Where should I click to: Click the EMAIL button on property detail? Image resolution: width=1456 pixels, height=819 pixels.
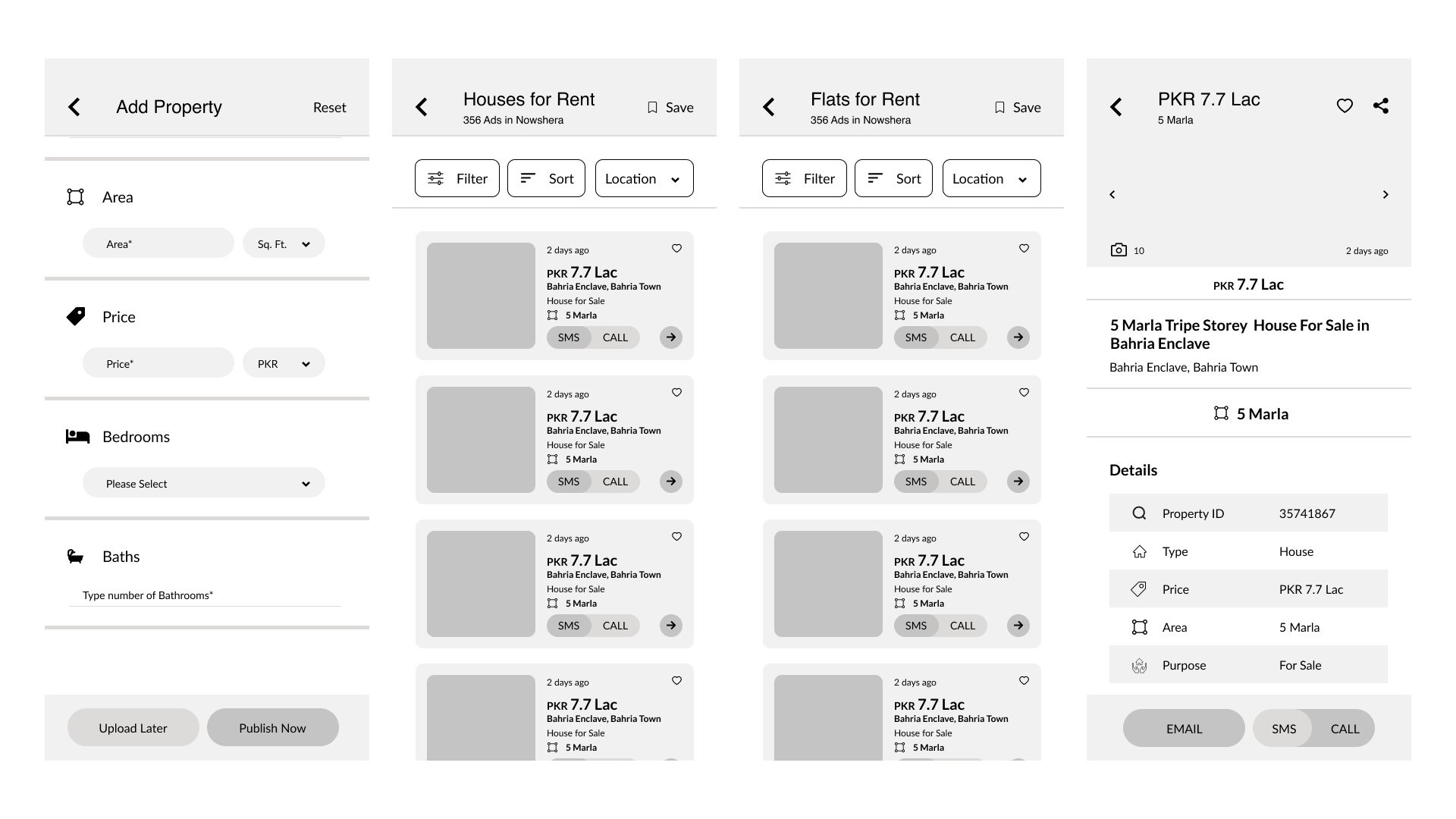pos(1183,729)
